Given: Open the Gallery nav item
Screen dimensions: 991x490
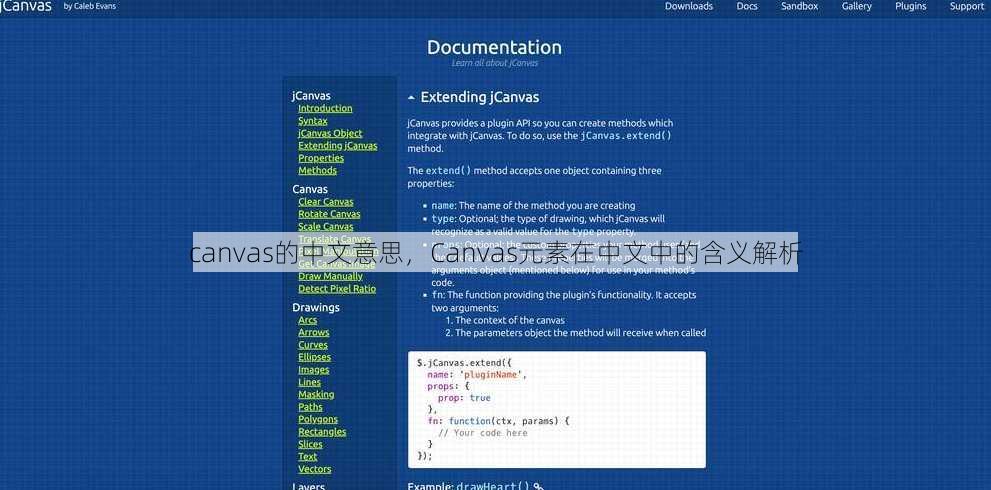Looking at the screenshot, I should [856, 6].
